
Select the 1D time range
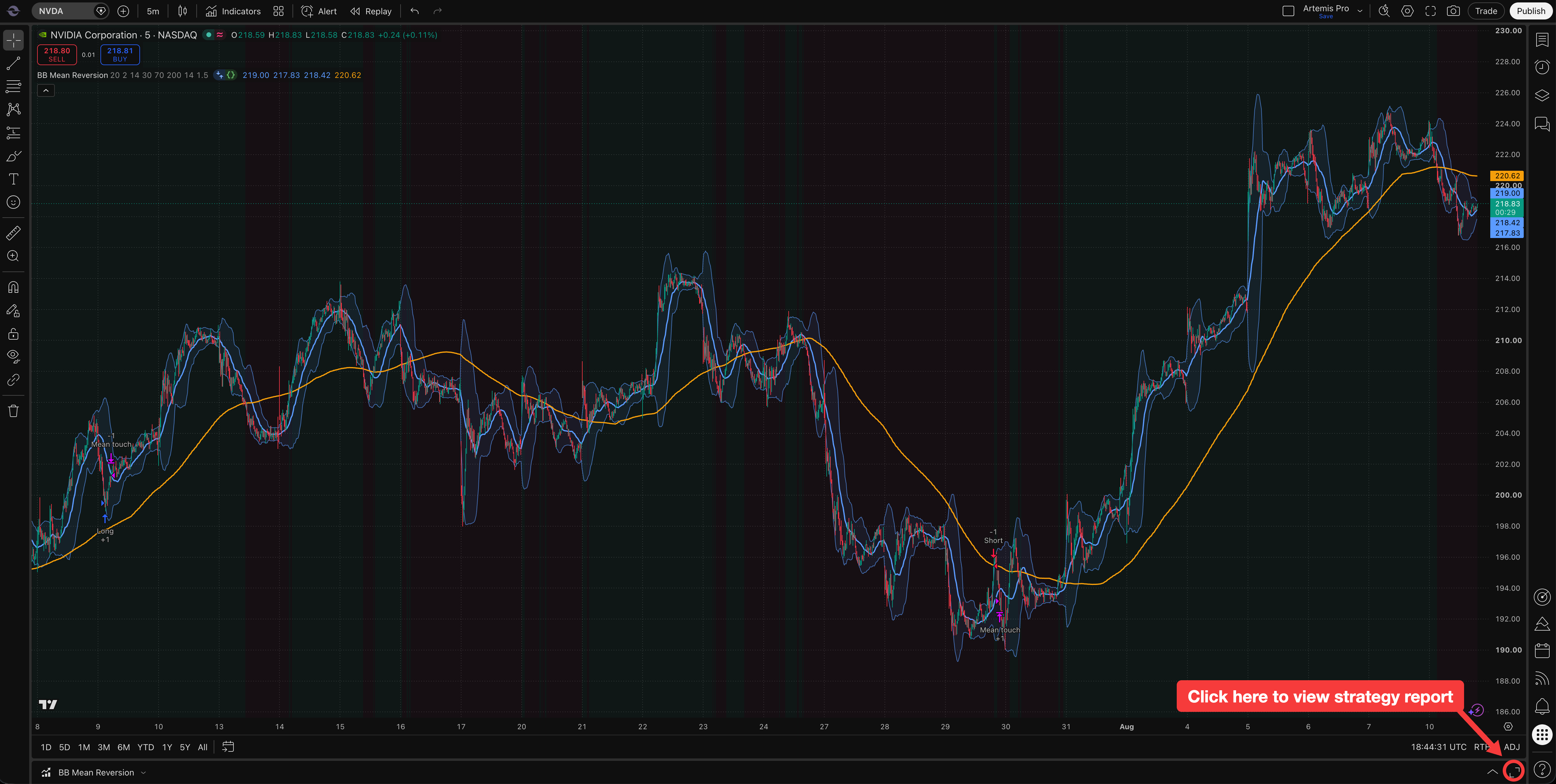pos(46,747)
